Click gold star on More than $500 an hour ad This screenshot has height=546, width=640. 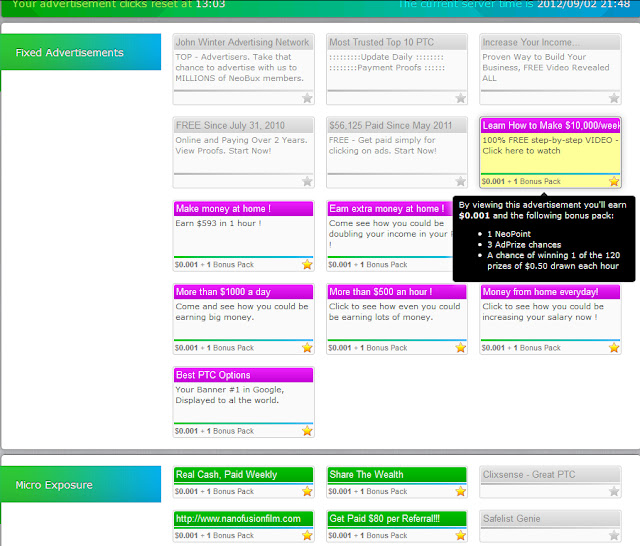coord(460,348)
